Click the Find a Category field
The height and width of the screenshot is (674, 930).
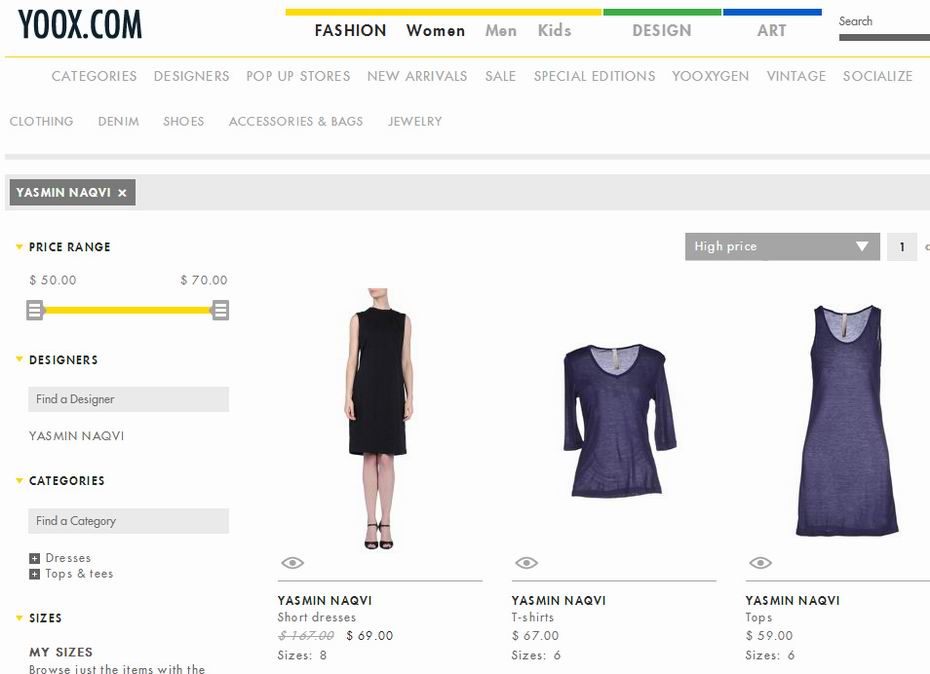pos(128,521)
